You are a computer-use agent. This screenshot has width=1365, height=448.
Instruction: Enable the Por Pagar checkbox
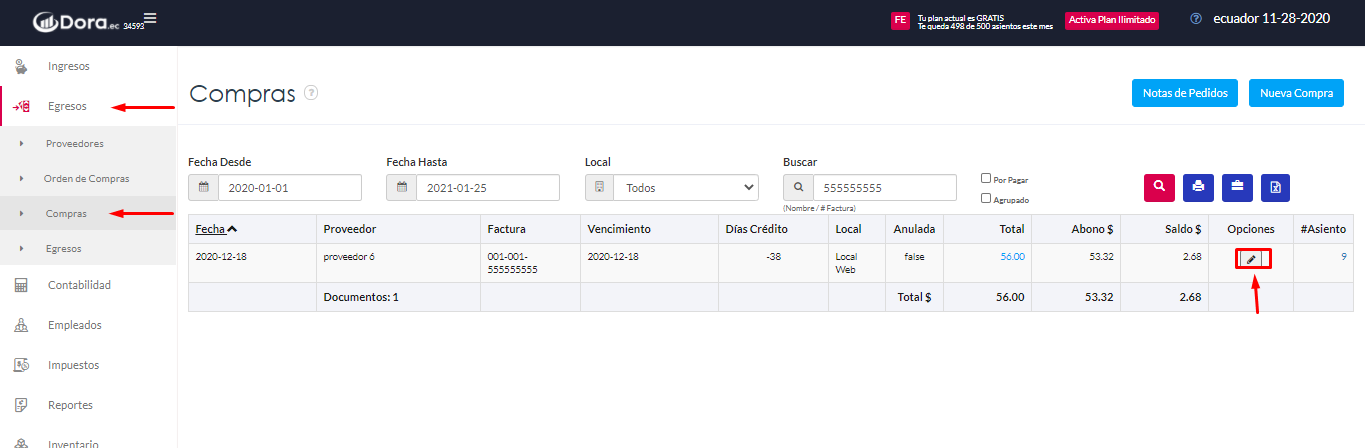coord(986,179)
